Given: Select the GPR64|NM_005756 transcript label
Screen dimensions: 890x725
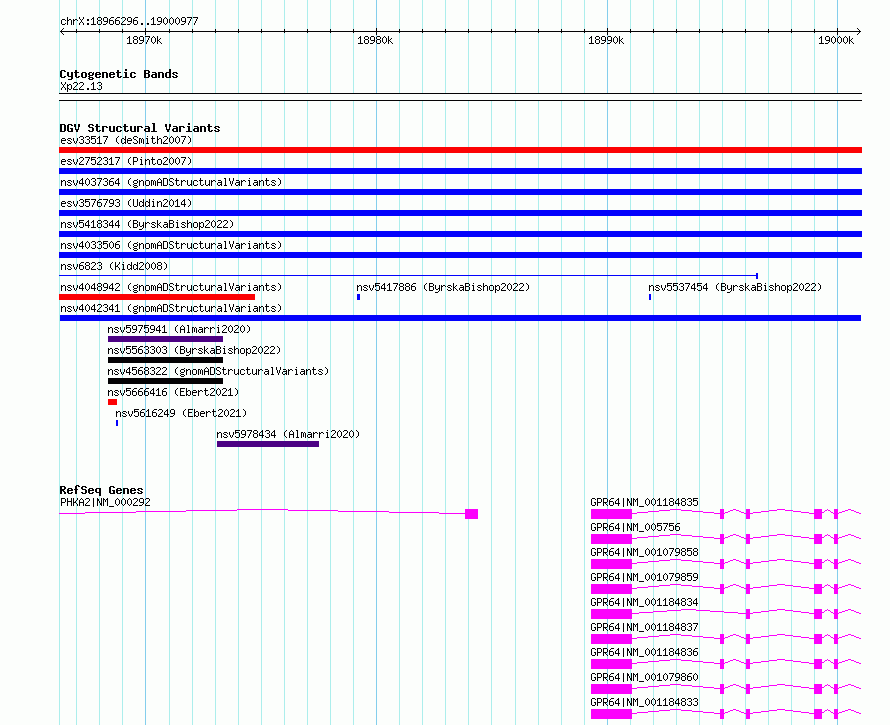Looking at the screenshot, I should [635, 527].
